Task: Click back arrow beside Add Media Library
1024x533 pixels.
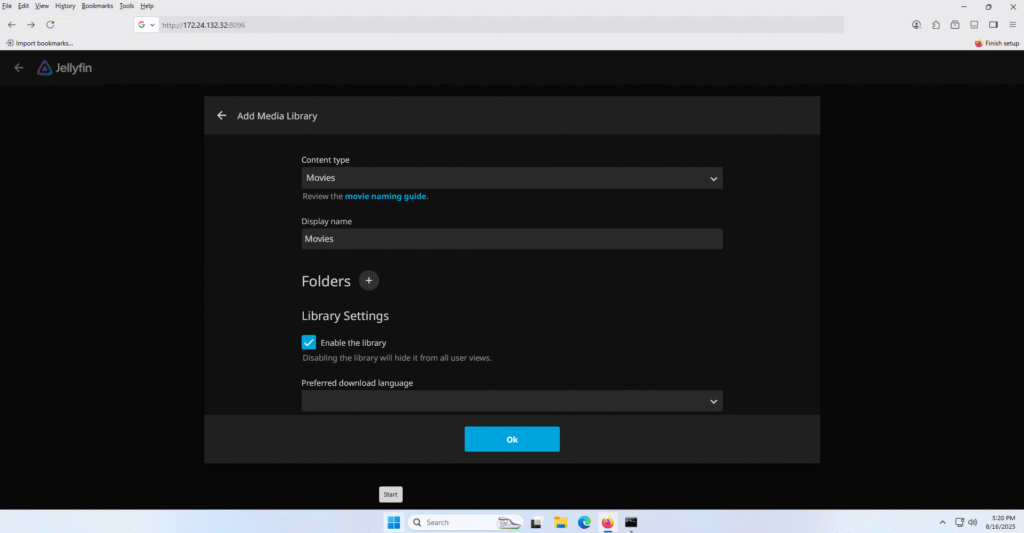Action: click(x=222, y=116)
